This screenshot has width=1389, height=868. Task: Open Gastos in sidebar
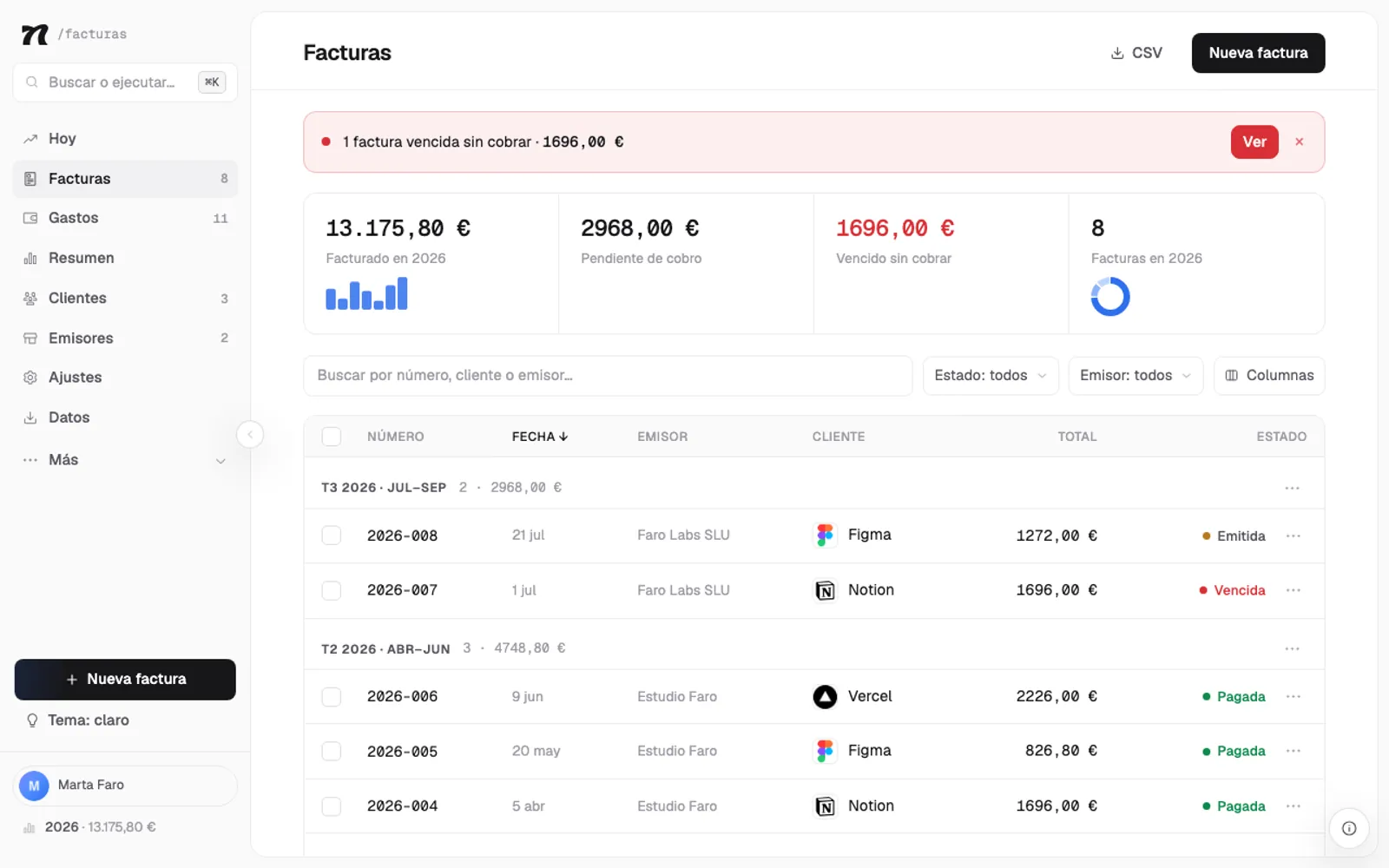point(125,218)
